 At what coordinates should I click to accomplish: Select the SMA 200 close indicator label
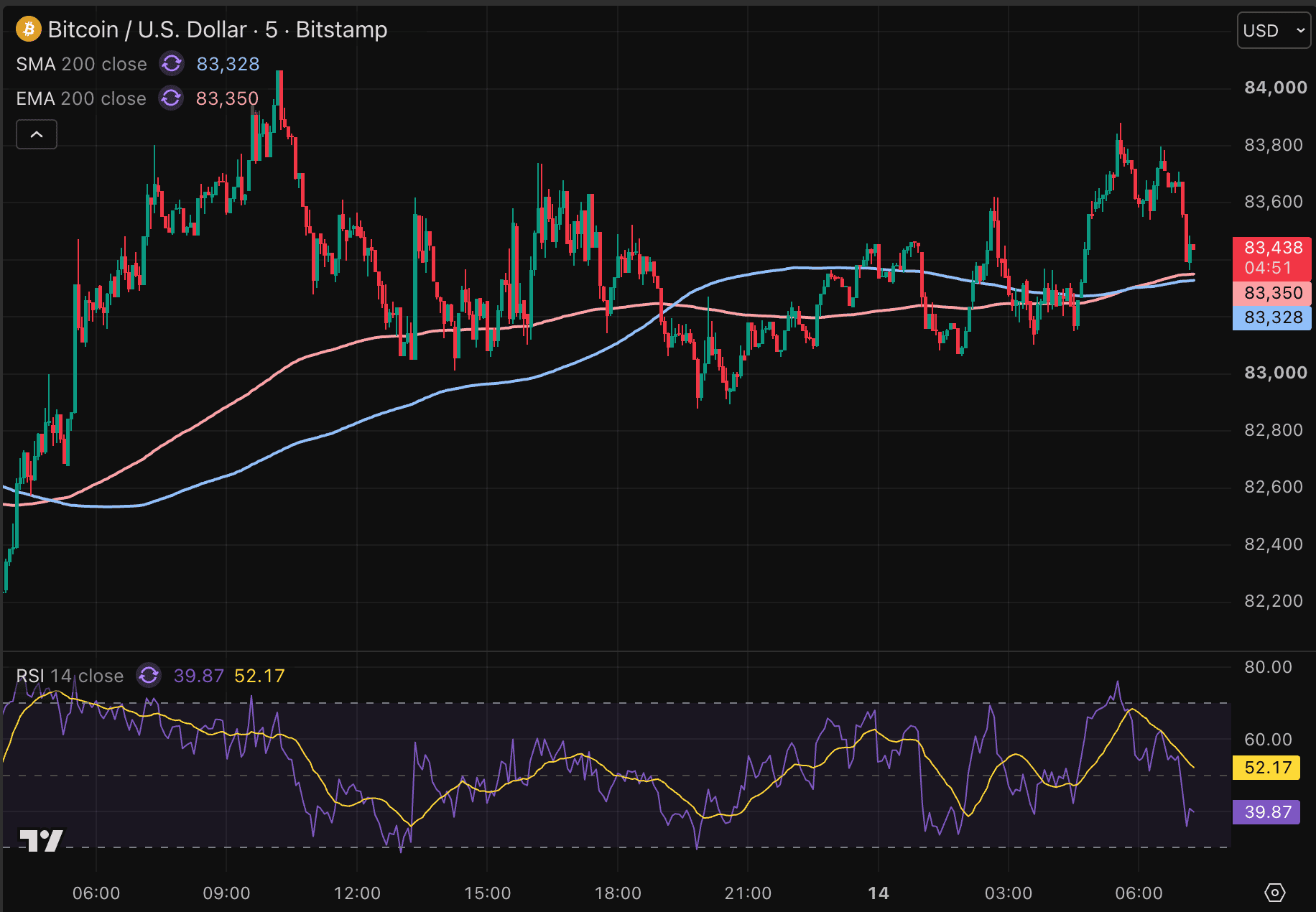pos(81,64)
